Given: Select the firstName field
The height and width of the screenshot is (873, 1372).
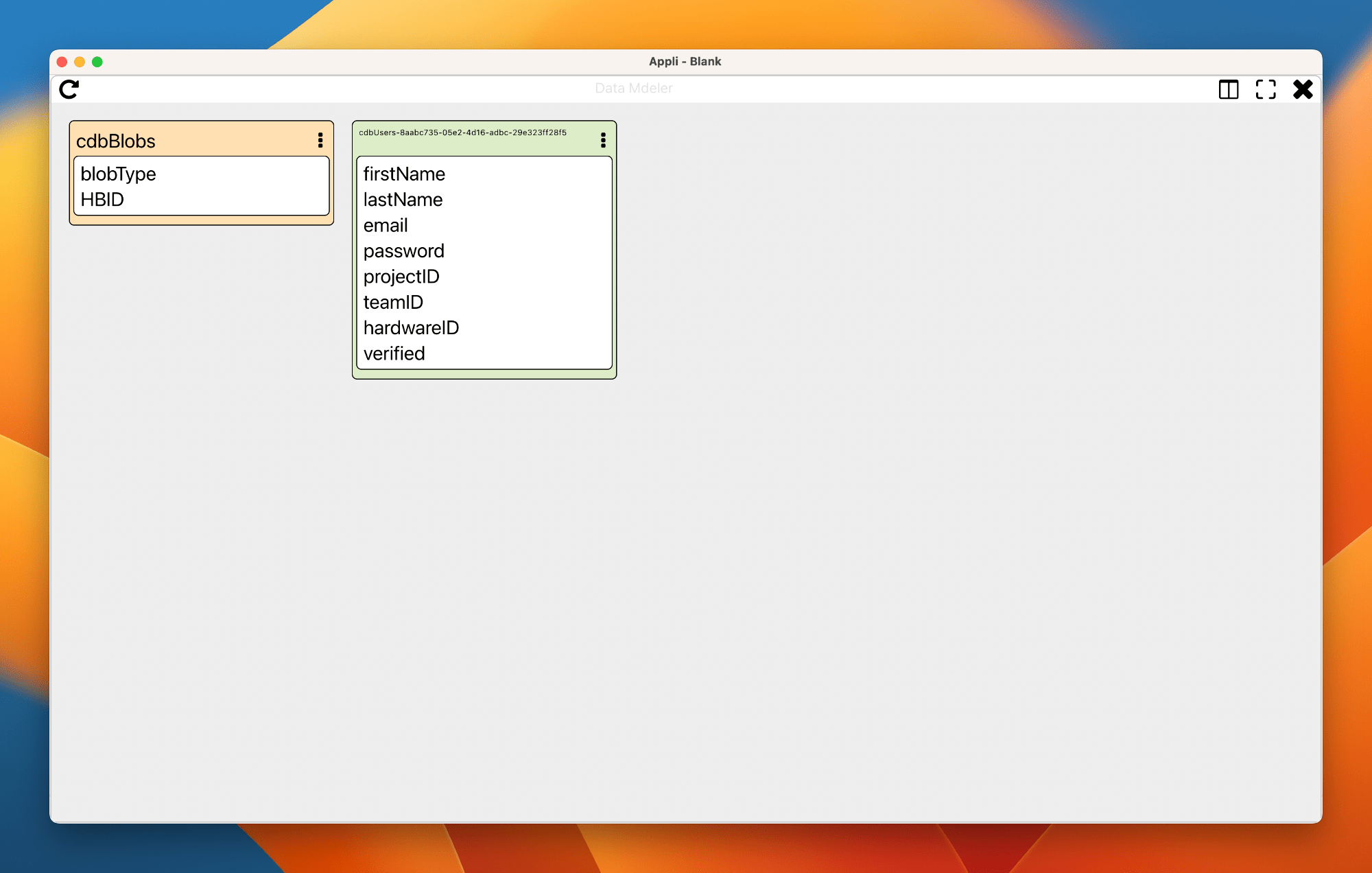Looking at the screenshot, I should tap(404, 174).
